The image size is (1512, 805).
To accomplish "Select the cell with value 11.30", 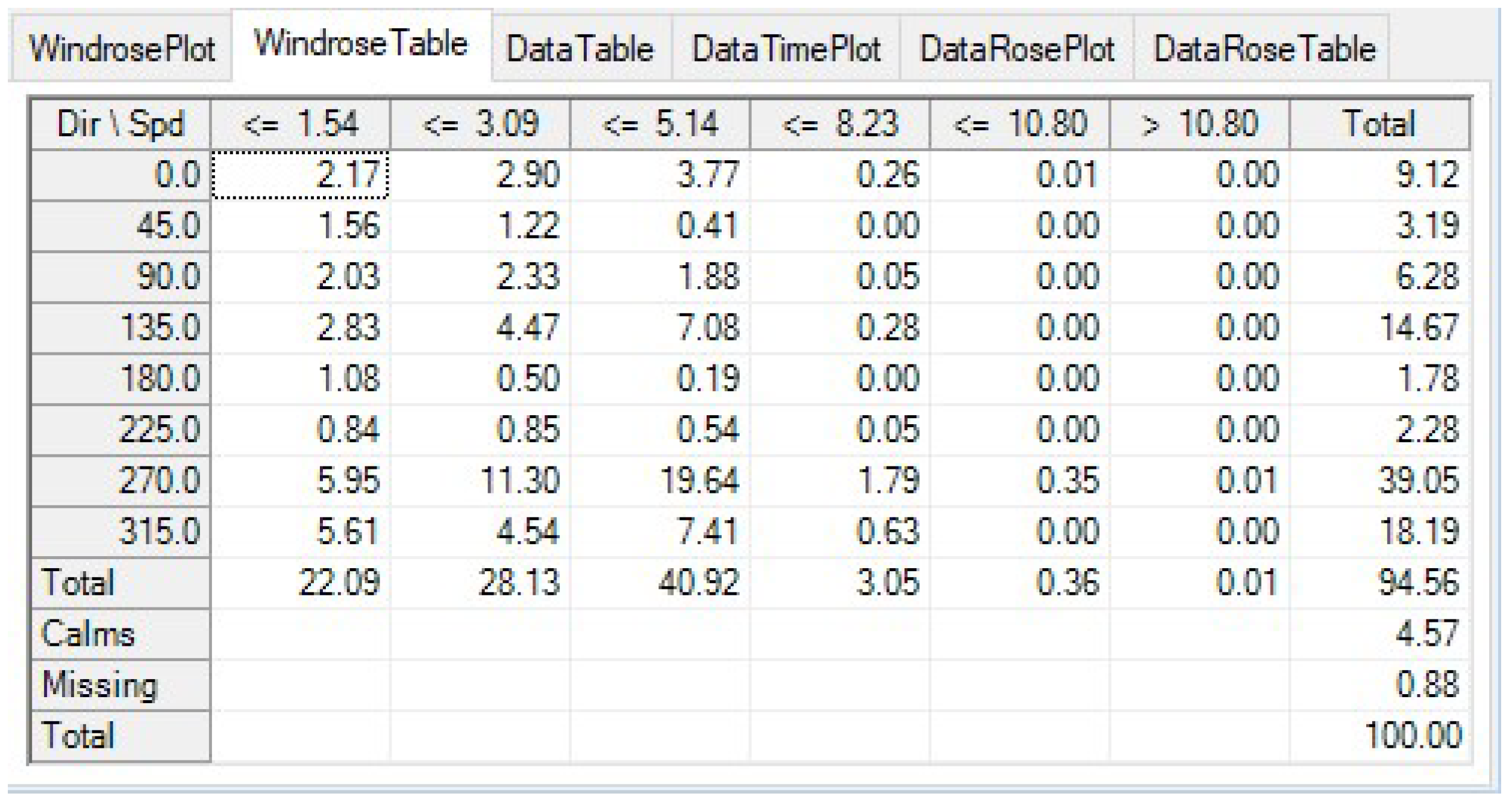I will pos(480,481).
